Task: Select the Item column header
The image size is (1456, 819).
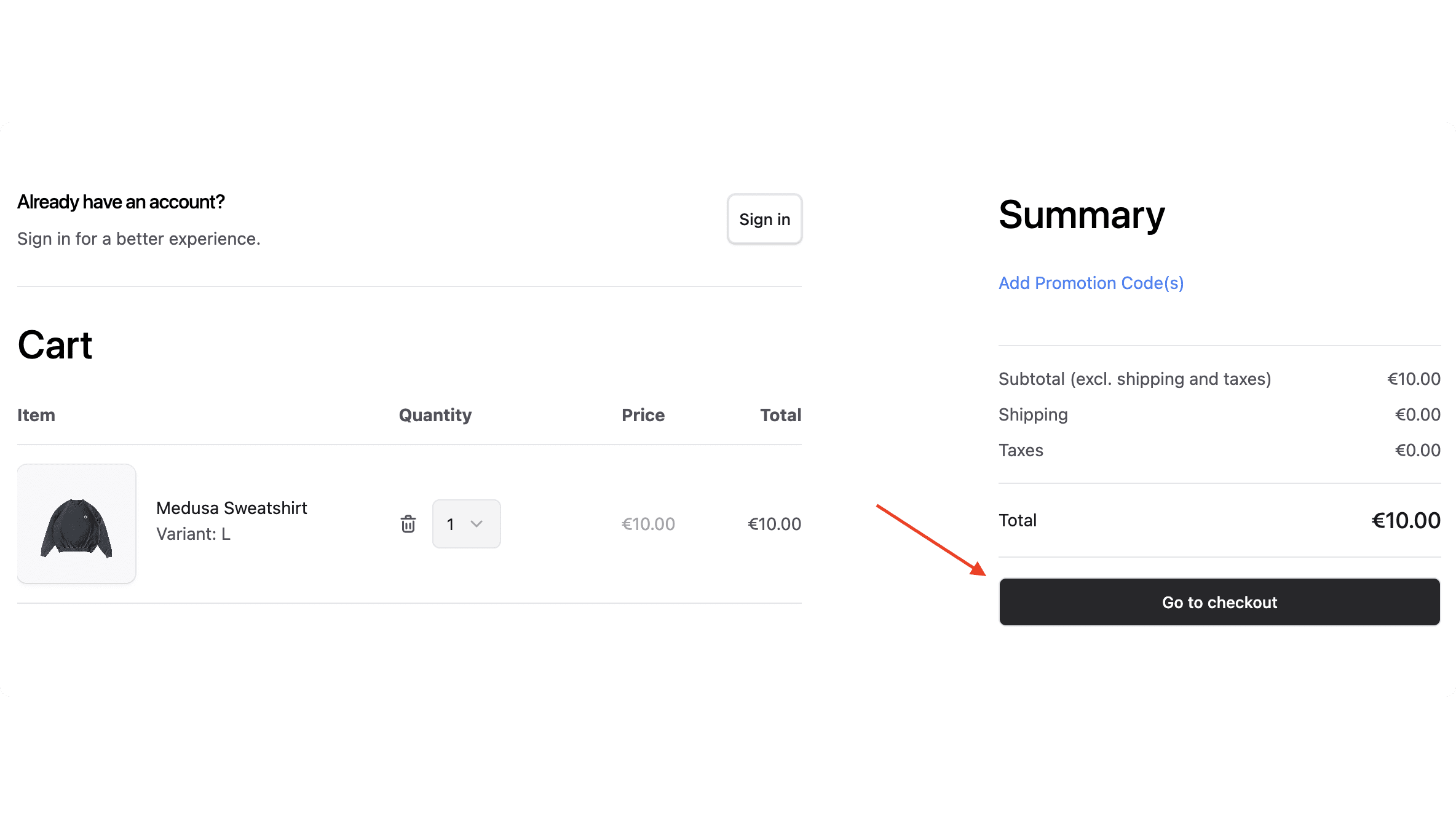Action: (36, 415)
